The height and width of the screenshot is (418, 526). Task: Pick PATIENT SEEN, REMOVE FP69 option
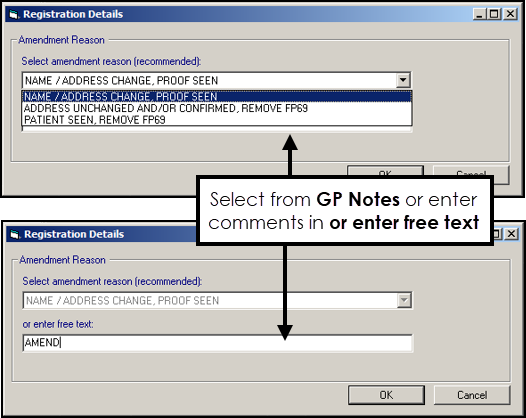pos(217,120)
